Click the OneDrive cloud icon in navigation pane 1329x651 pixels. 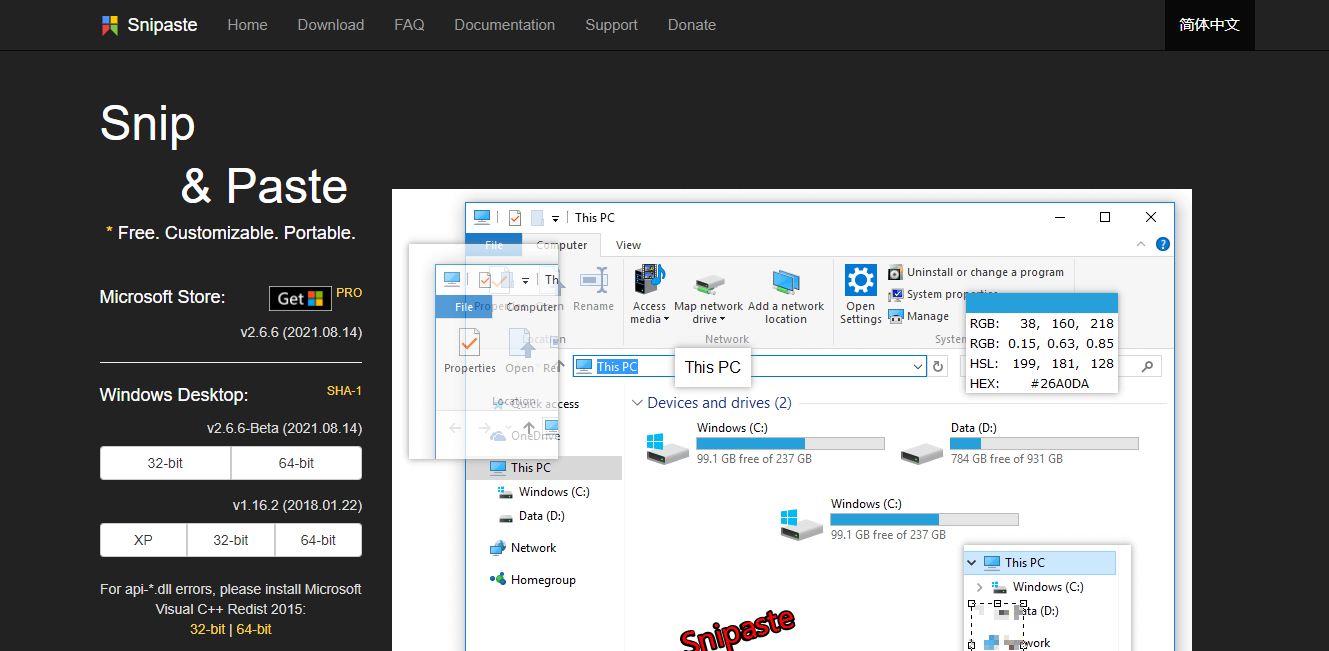498,436
